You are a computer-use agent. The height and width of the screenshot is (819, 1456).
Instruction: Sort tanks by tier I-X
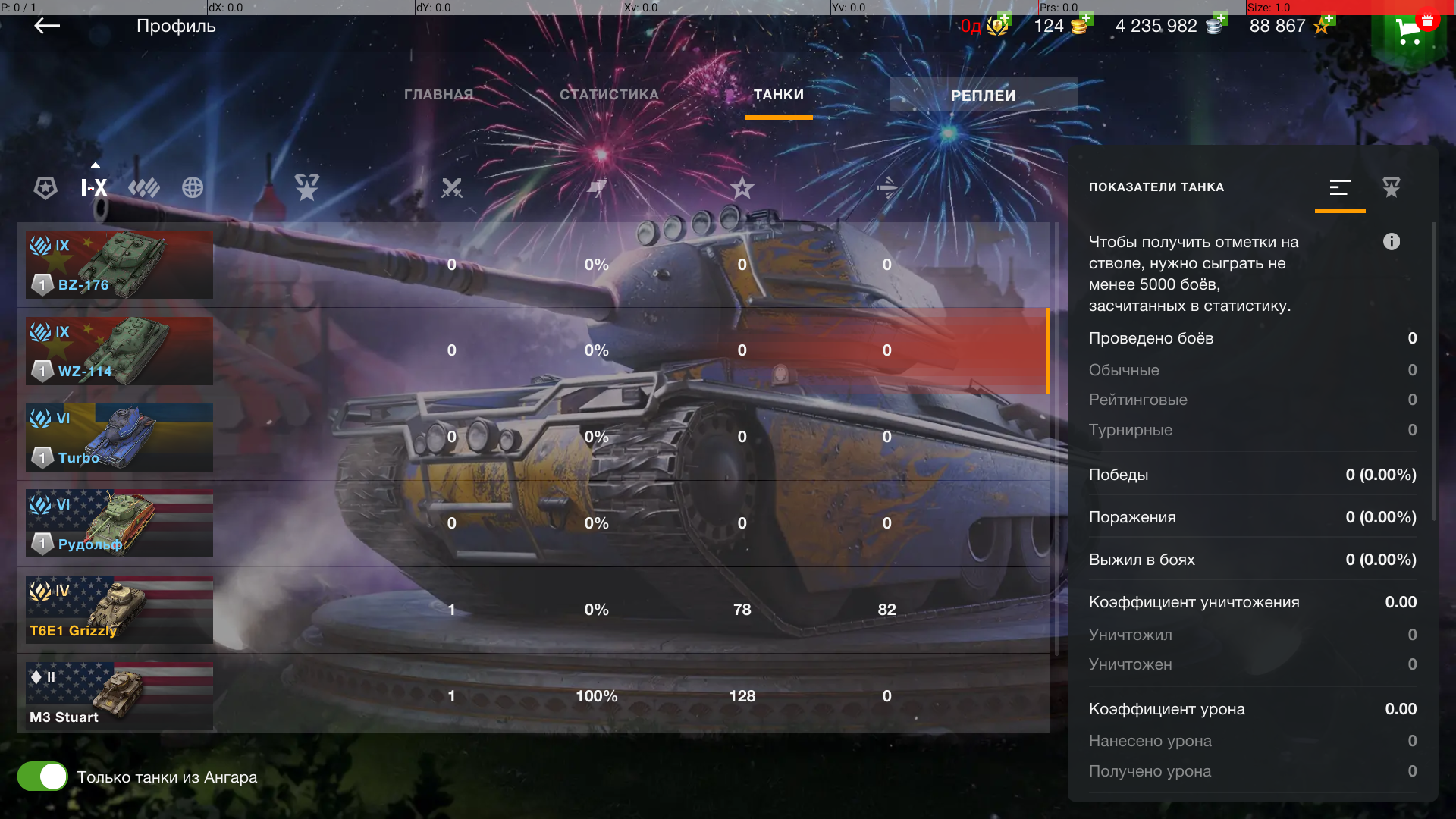click(x=94, y=187)
